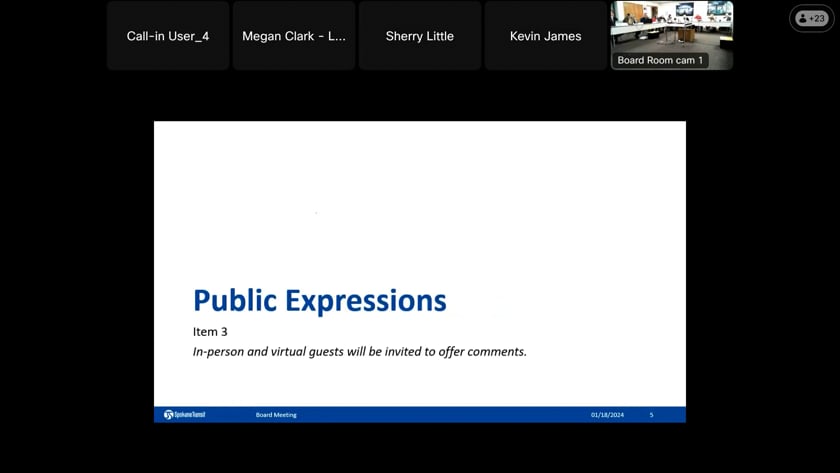
Task: Click the 'In-person and virtual guests' sentence
Action: 359,351
